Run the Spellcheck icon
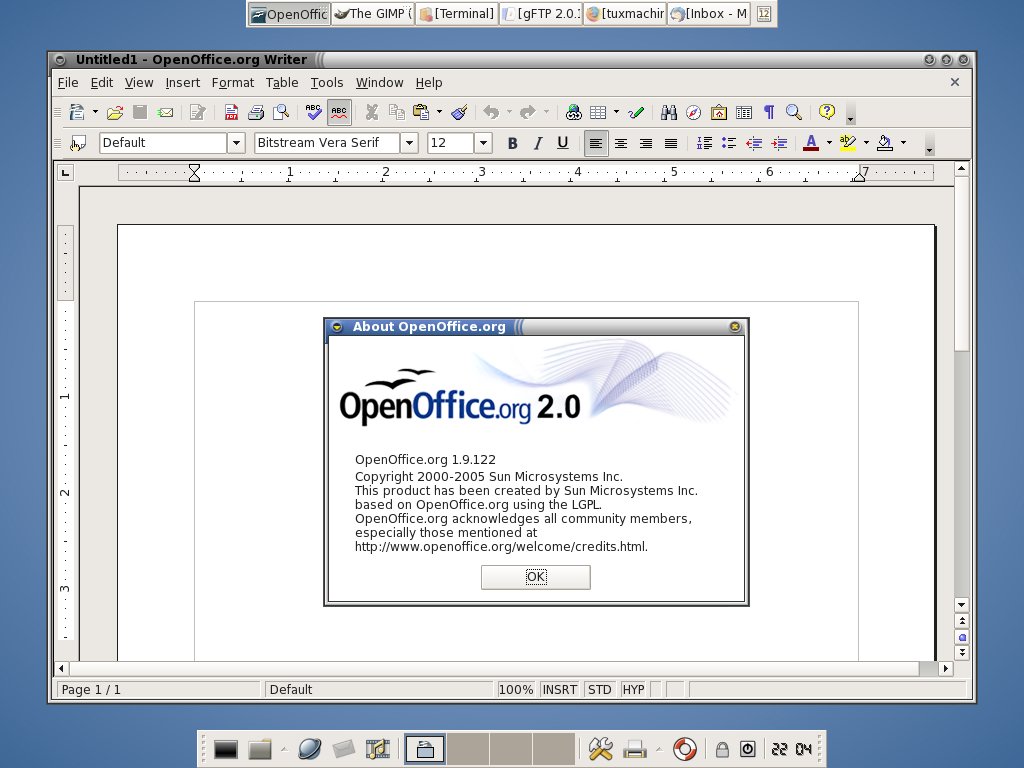Viewport: 1024px width, 768px height. (x=313, y=112)
